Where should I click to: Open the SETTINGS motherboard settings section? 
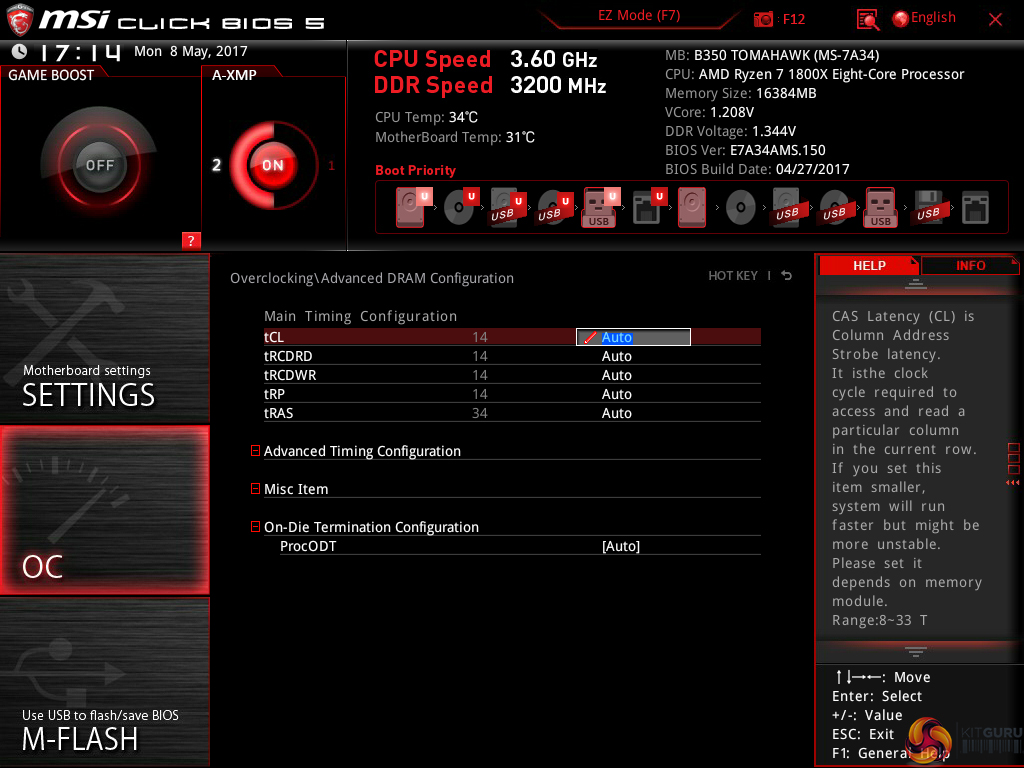(104, 338)
